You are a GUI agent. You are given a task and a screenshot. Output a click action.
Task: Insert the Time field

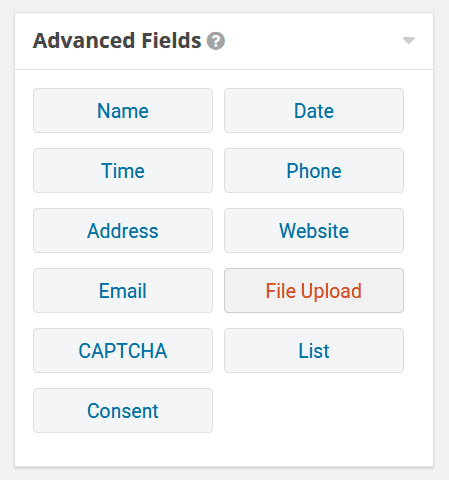[123, 171]
